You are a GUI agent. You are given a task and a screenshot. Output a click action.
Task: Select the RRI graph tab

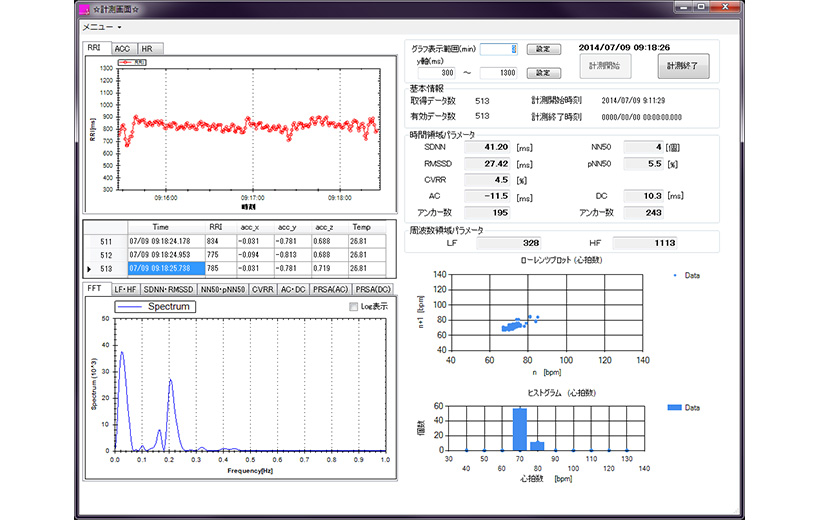94,47
